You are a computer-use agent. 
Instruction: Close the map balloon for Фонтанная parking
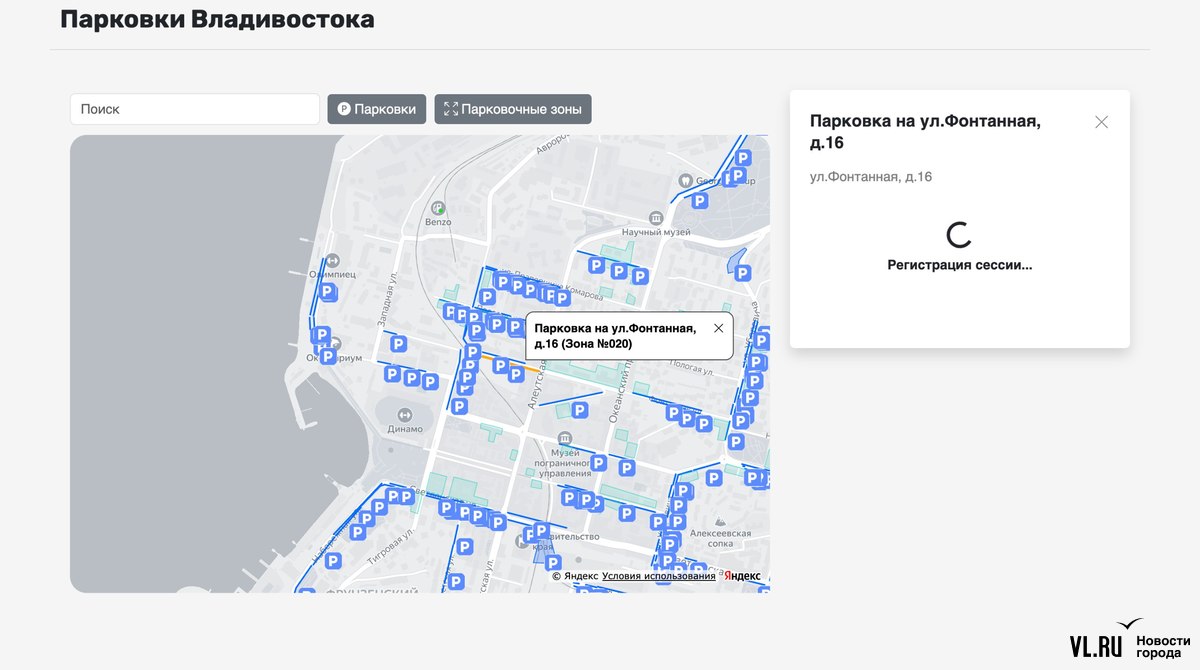pos(718,328)
